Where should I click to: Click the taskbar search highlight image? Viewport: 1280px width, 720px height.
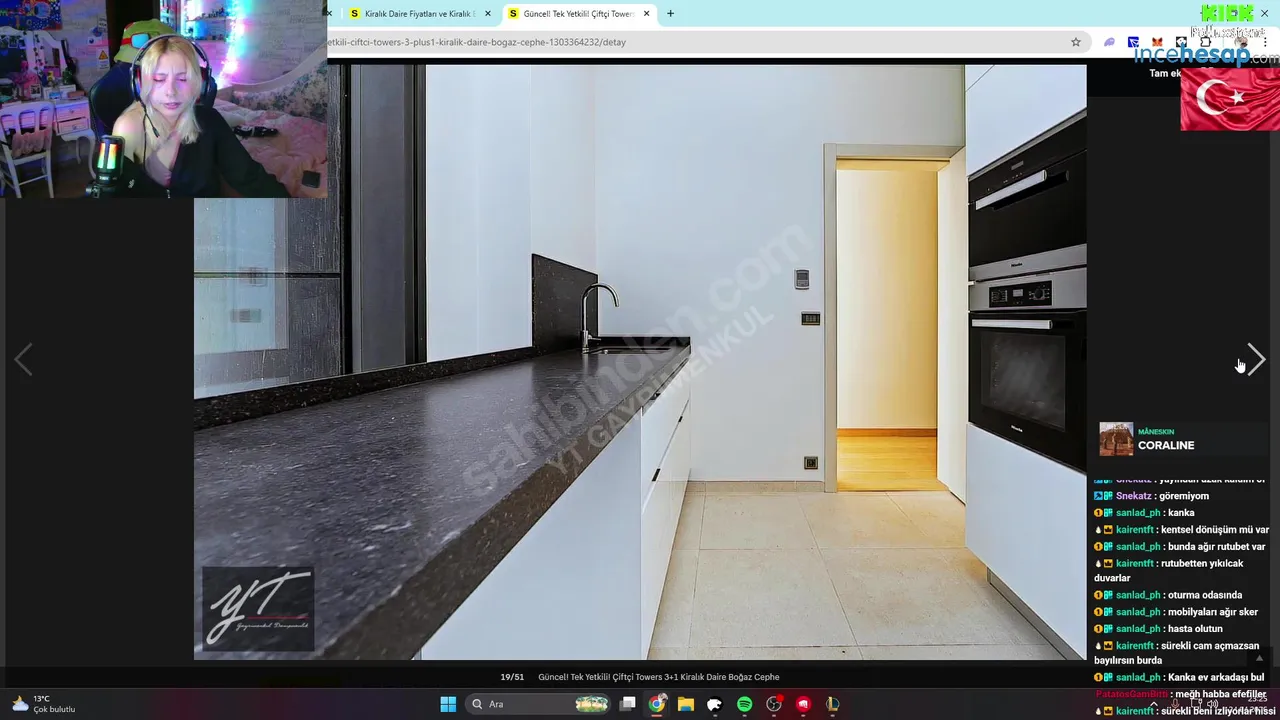click(591, 704)
